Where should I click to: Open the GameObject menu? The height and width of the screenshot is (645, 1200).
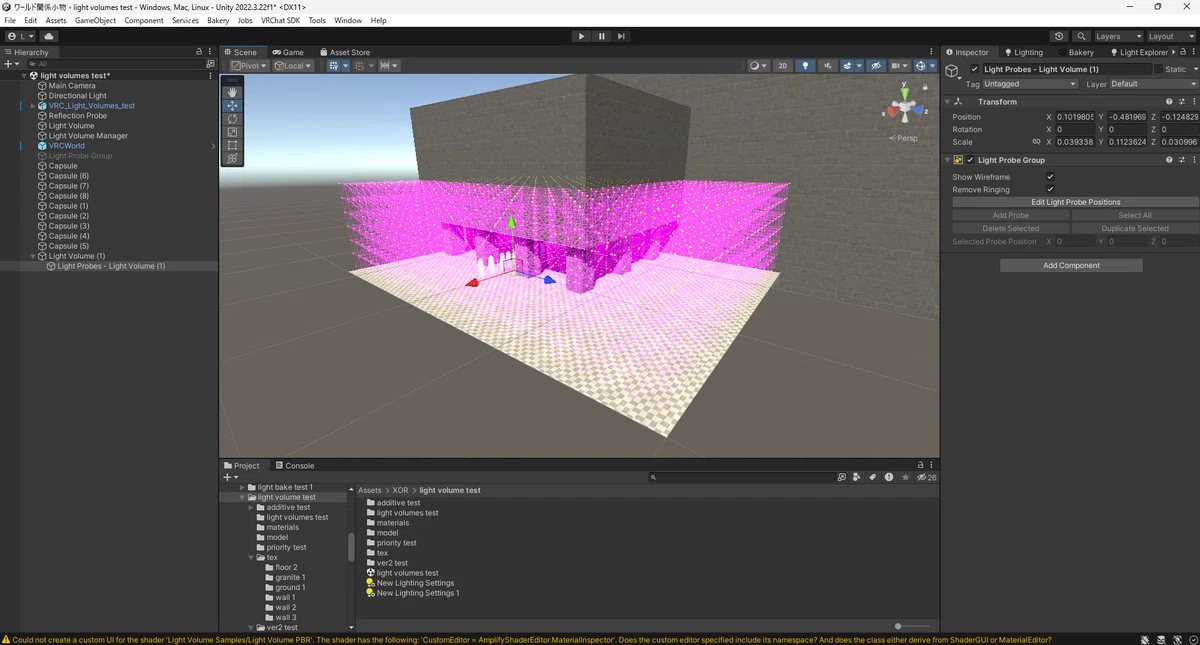click(x=95, y=20)
